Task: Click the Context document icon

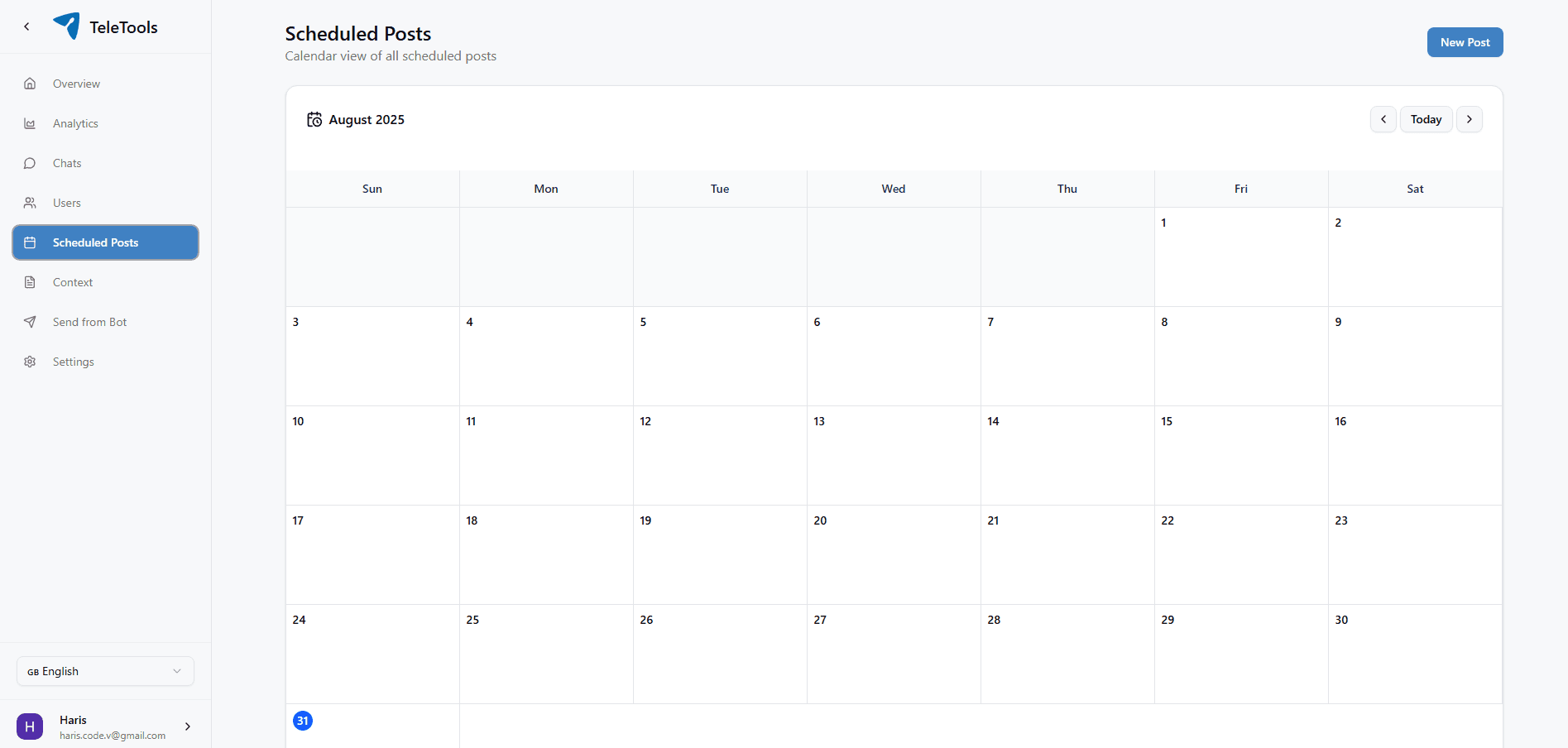Action: [x=30, y=282]
